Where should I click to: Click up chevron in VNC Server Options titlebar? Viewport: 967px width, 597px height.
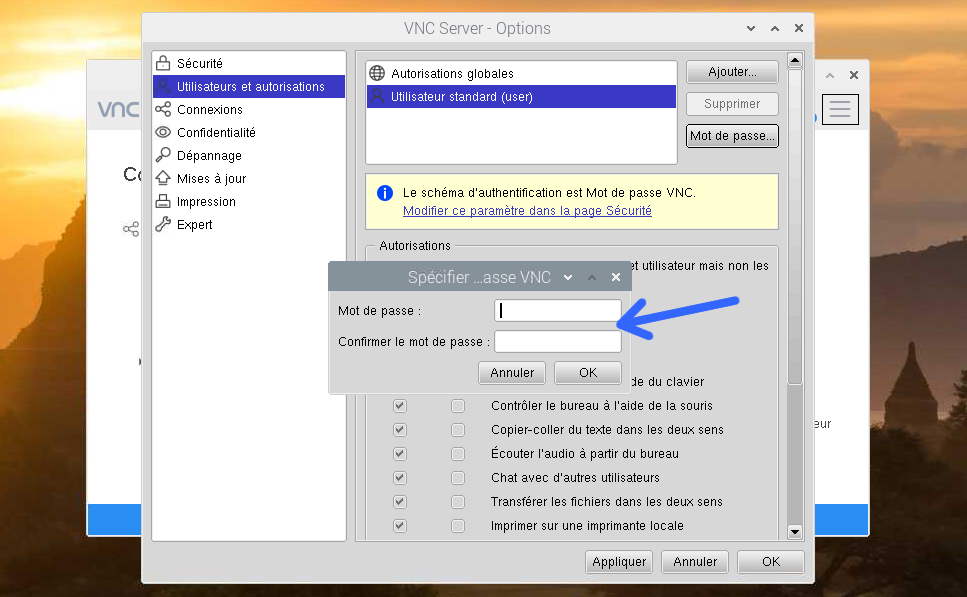[775, 28]
